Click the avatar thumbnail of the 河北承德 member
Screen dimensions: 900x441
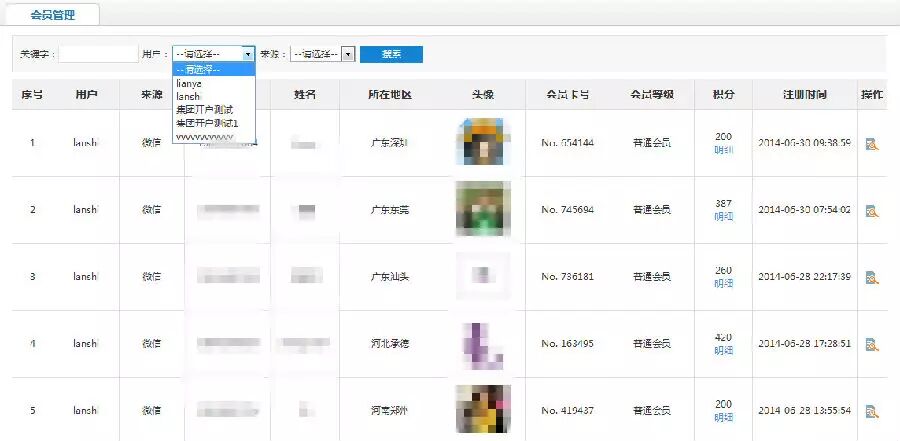(483, 345)
